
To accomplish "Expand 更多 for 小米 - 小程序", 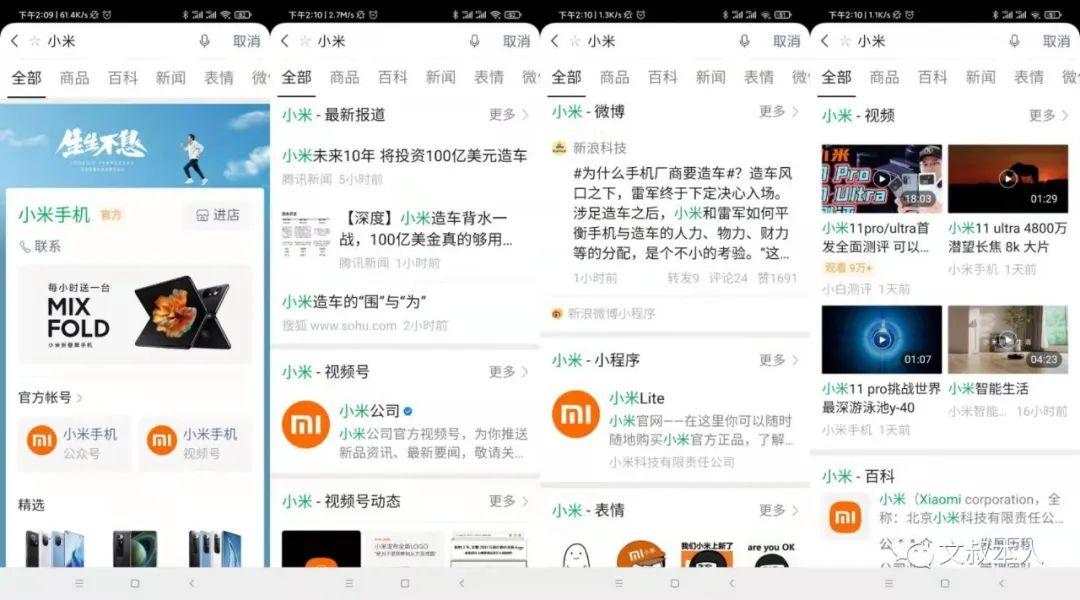I will [779, 360].
